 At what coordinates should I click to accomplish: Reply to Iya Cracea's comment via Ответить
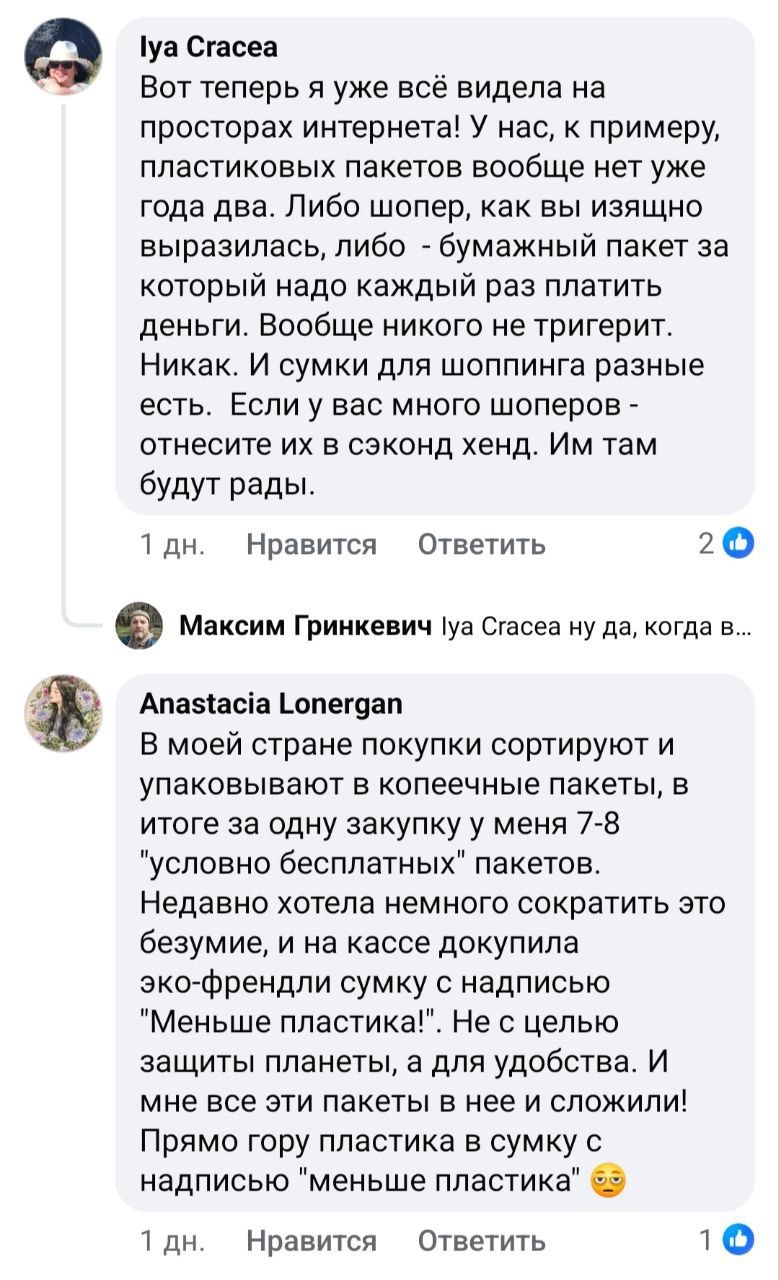point(481,544)
